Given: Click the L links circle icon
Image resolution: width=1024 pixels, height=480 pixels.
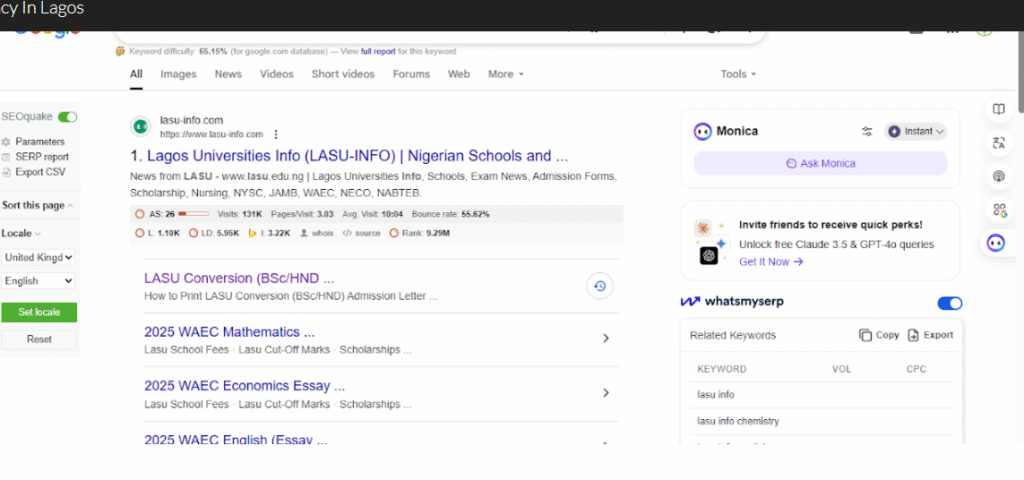Looking at the screenshot, I should tap(139, 233).
